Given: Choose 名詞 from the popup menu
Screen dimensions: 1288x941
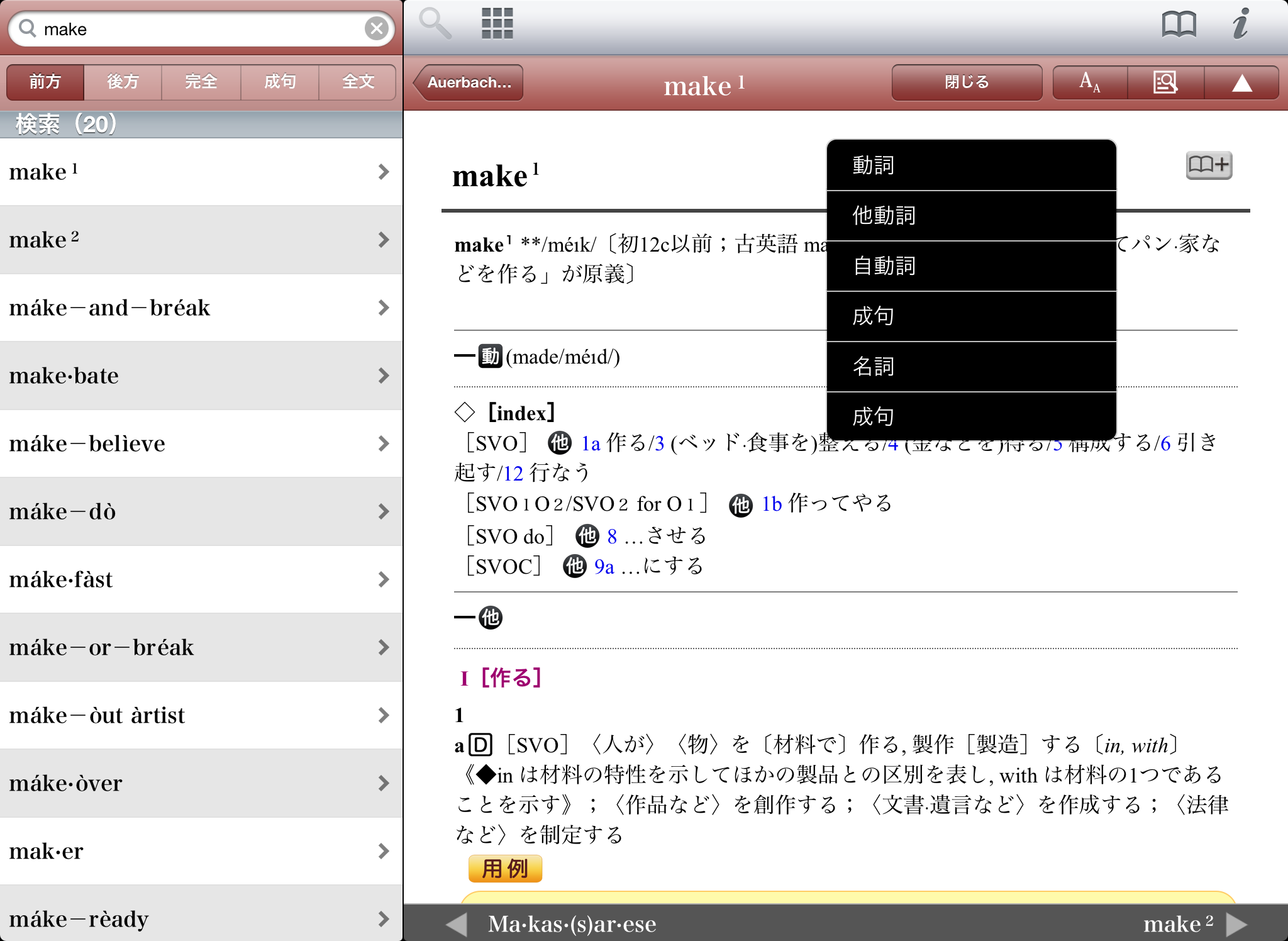Looking at the screenshot, I should pos(971,367).
